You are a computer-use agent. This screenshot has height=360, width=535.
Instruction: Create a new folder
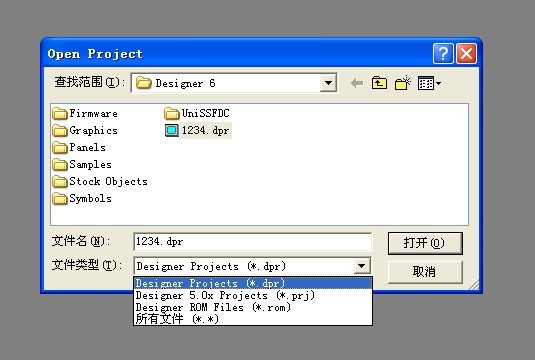click(x=403, y=83)
